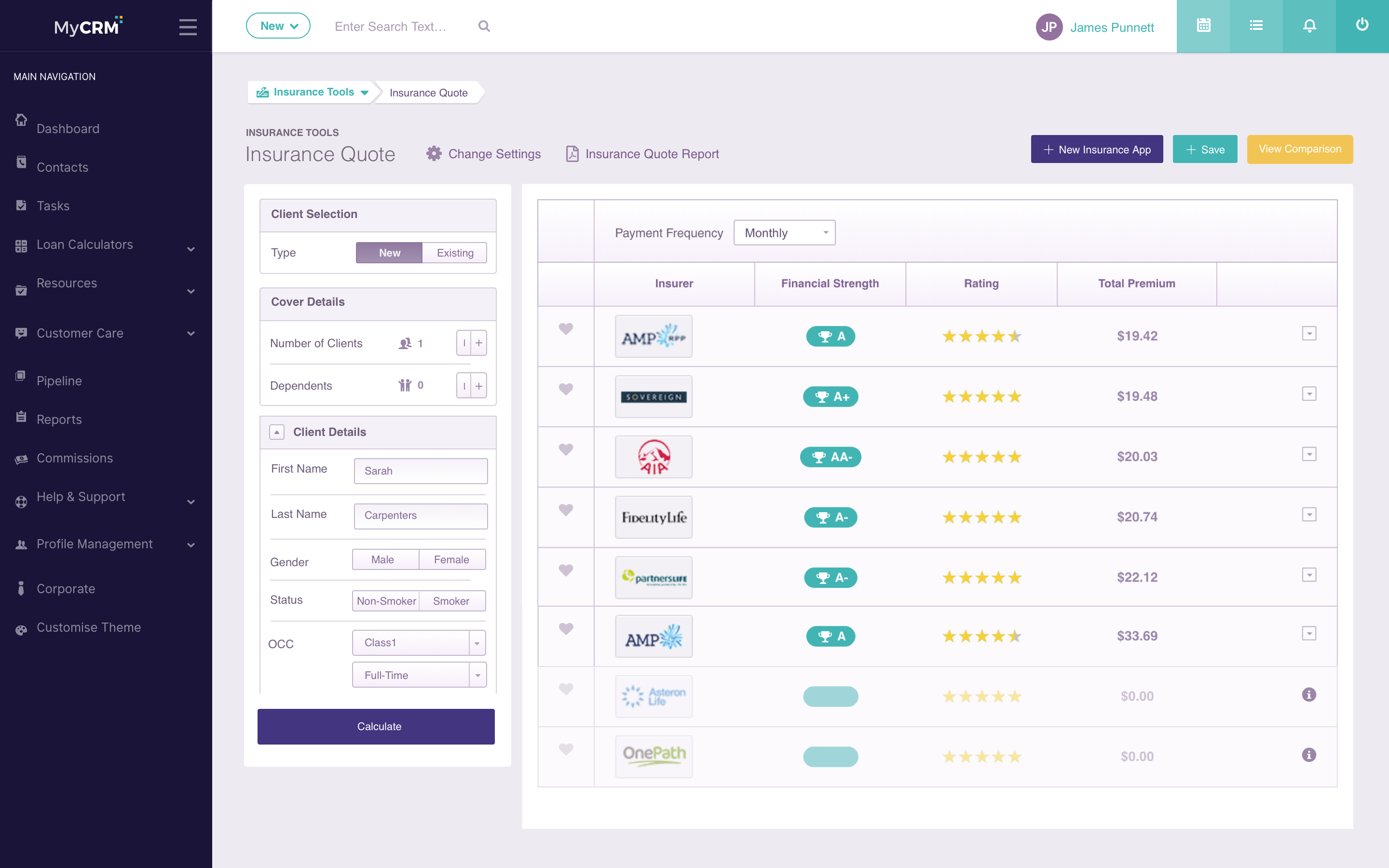Click the Calculate button

tap(376, 726)
